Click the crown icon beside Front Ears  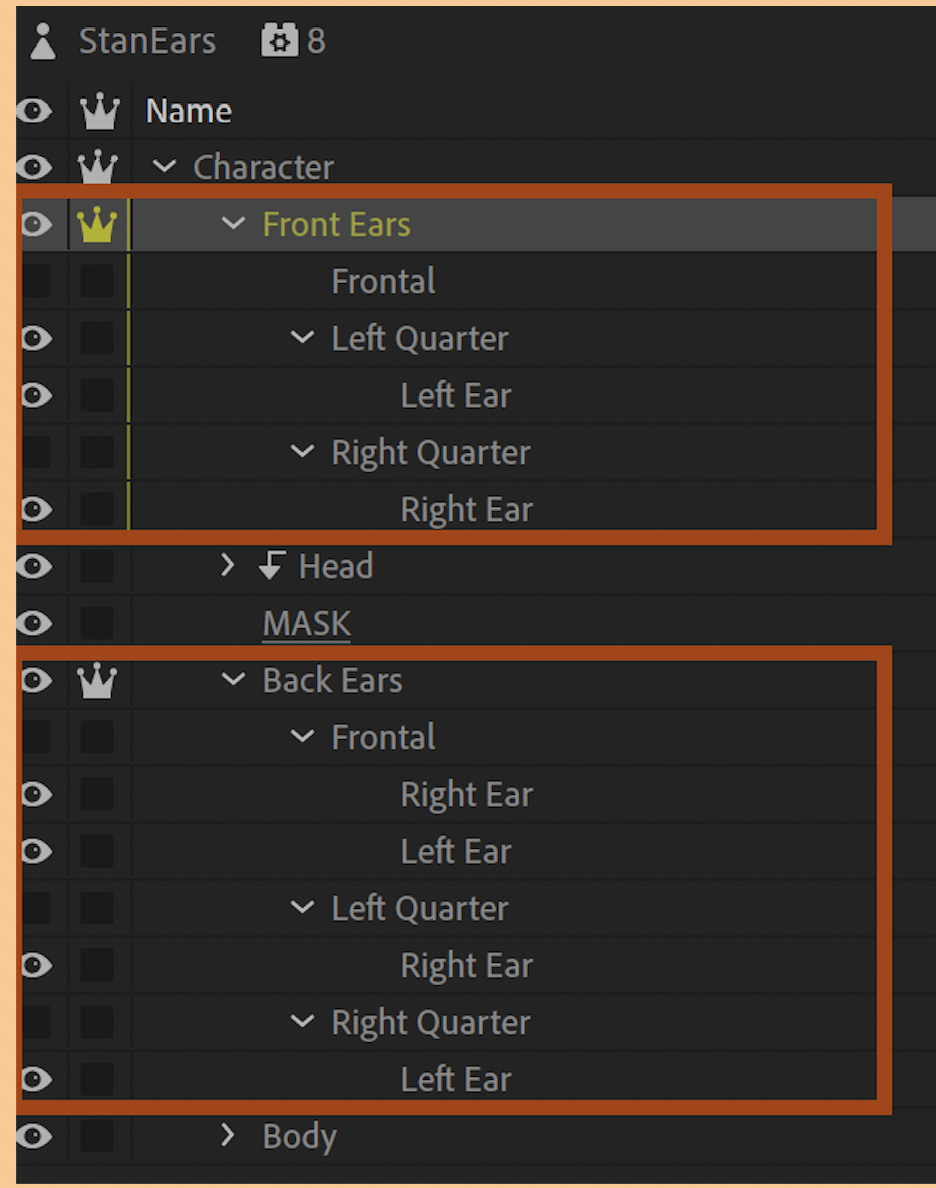pyautogui.click(x=98, y=224)
